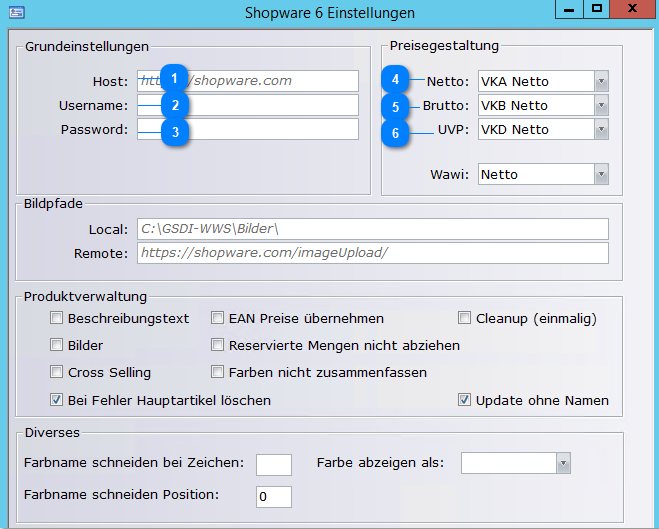Uncheck 'Bei Fehler Hauptartikel löschen'
This screenshot has width=659, height=529.
click(56, 400)
